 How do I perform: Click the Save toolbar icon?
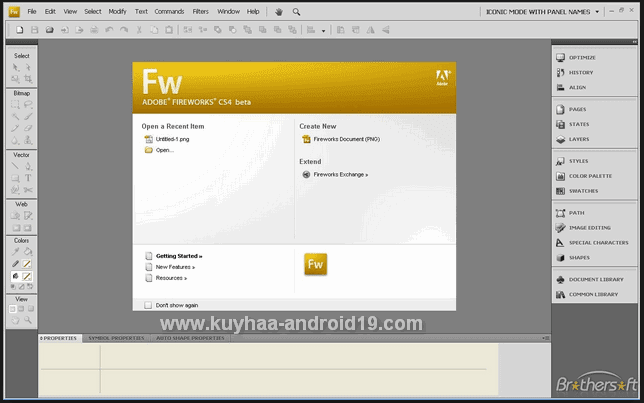pyautogui.click(x=34, y=30)
